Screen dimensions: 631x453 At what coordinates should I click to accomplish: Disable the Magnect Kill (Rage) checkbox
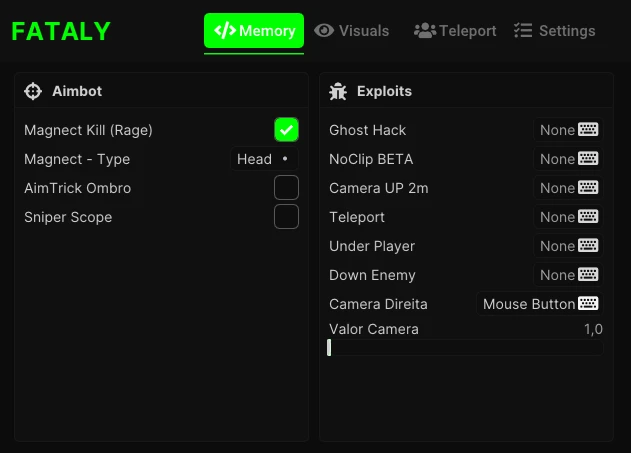[287, 130]
